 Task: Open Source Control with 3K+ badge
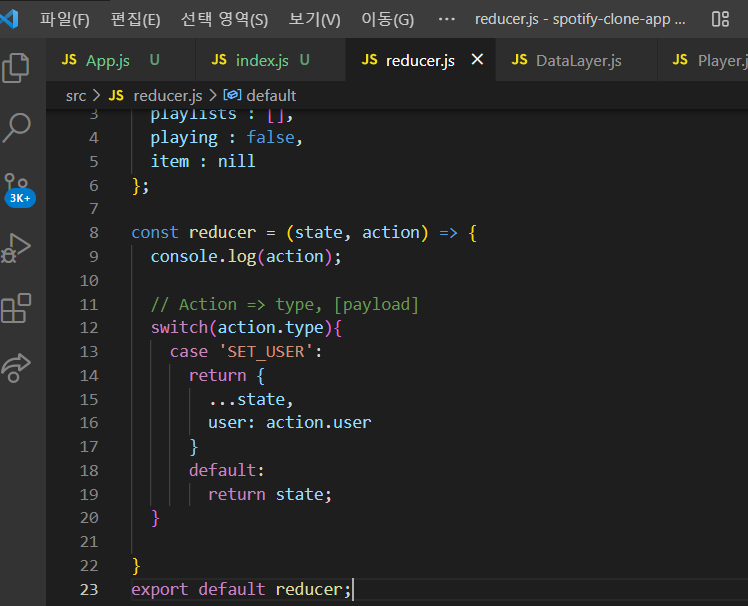(x=18, y=189)
